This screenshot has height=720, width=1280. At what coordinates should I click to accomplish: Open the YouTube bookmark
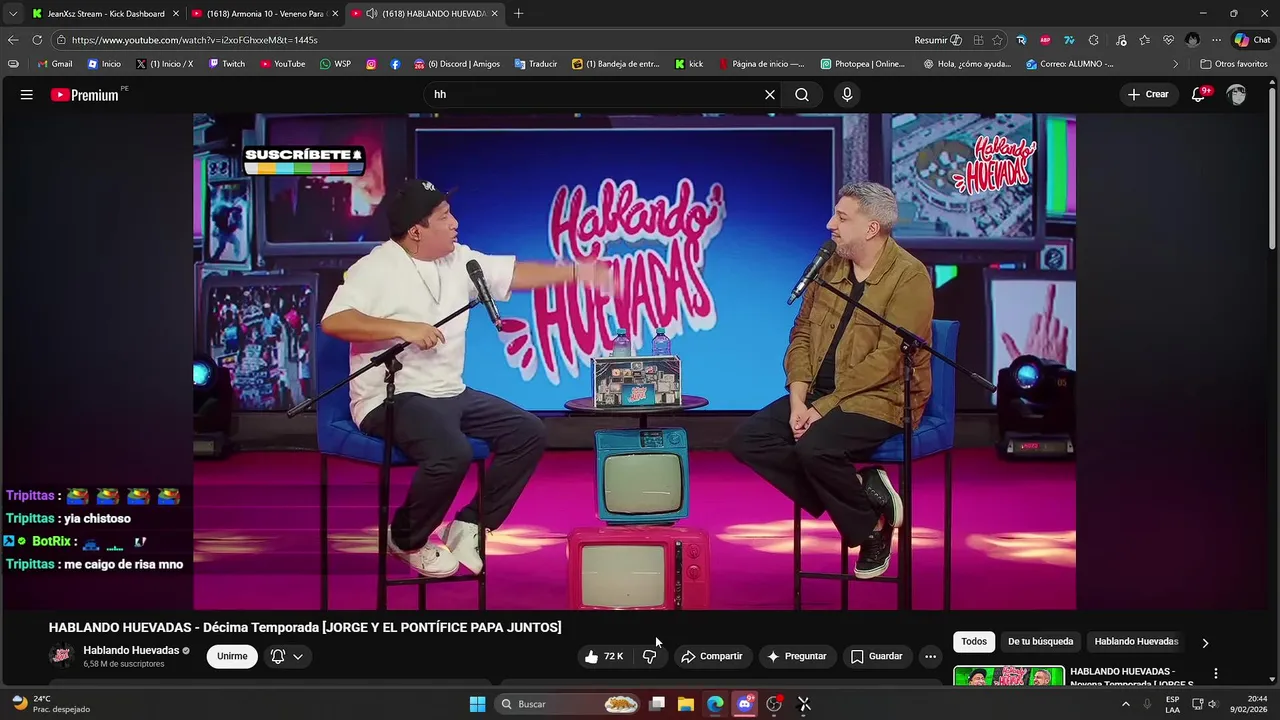coord(283,64)
